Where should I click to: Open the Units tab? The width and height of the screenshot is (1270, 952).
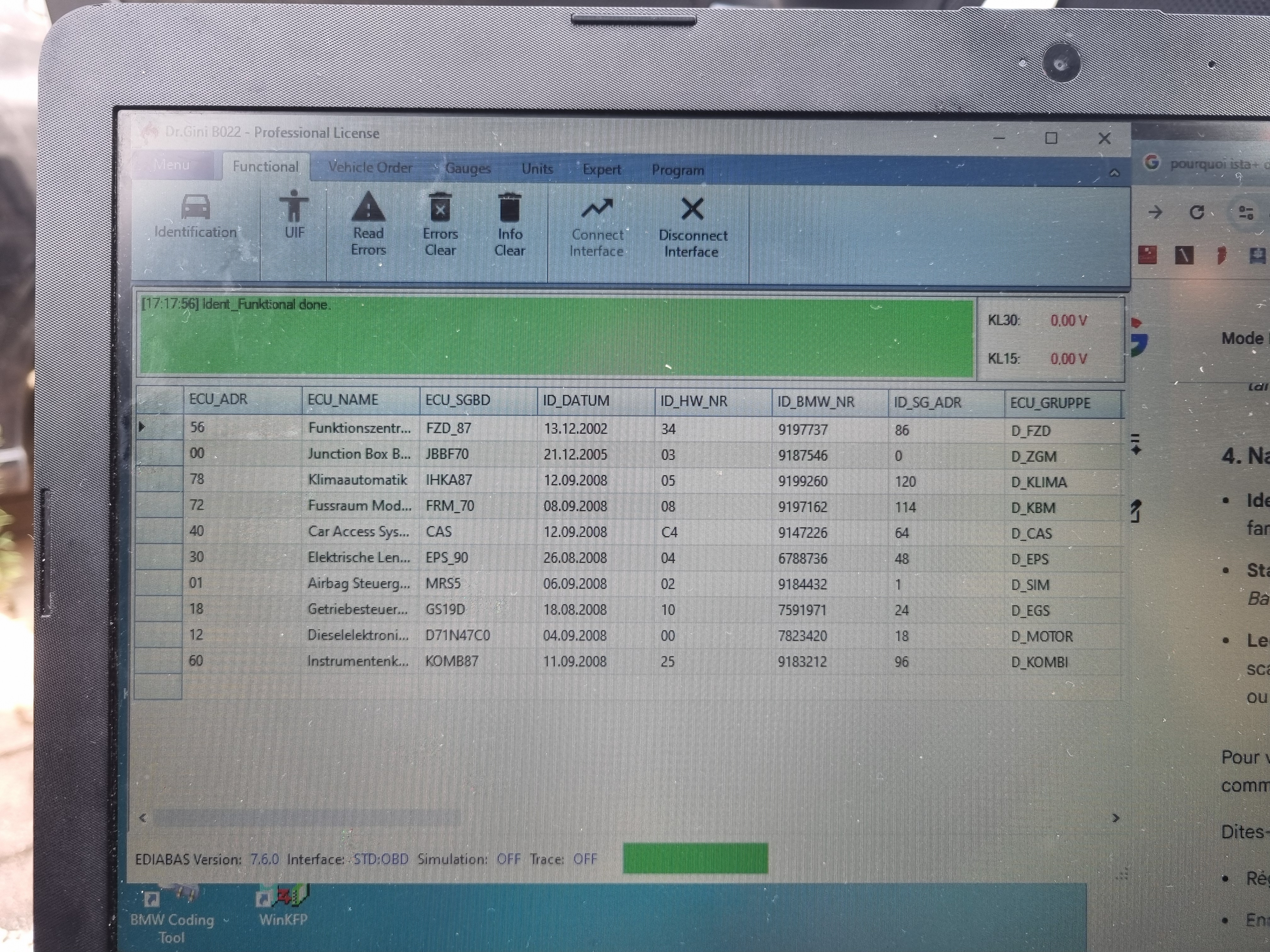click(x=537, y=169)
